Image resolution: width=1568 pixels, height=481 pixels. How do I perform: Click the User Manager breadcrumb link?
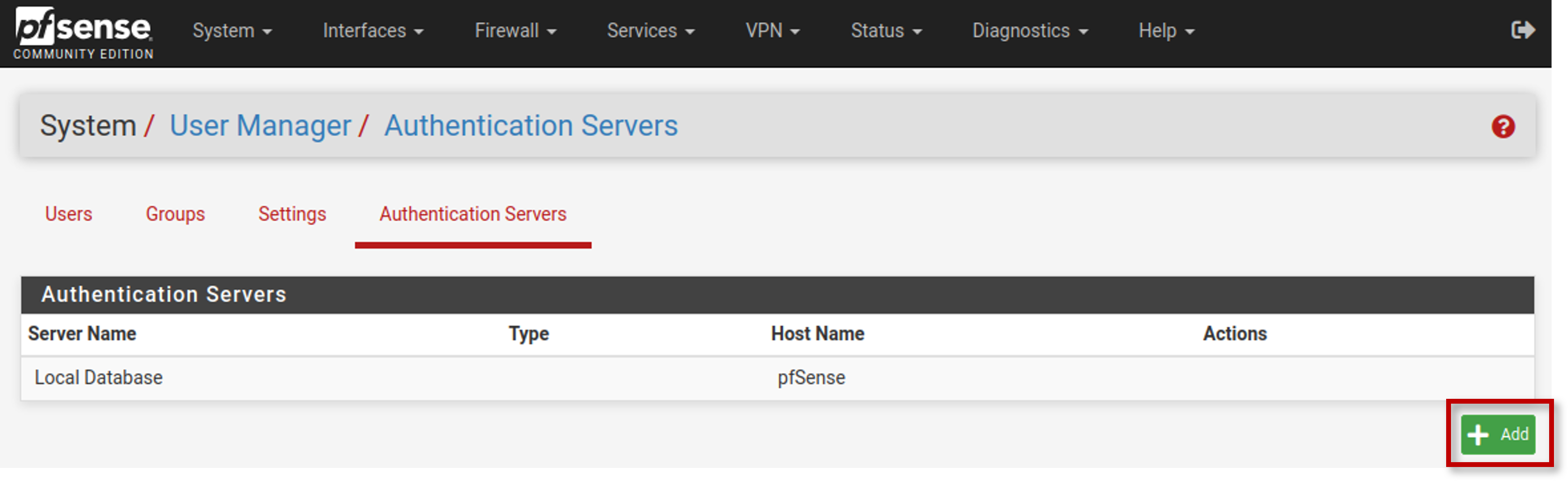click(261, 126)
